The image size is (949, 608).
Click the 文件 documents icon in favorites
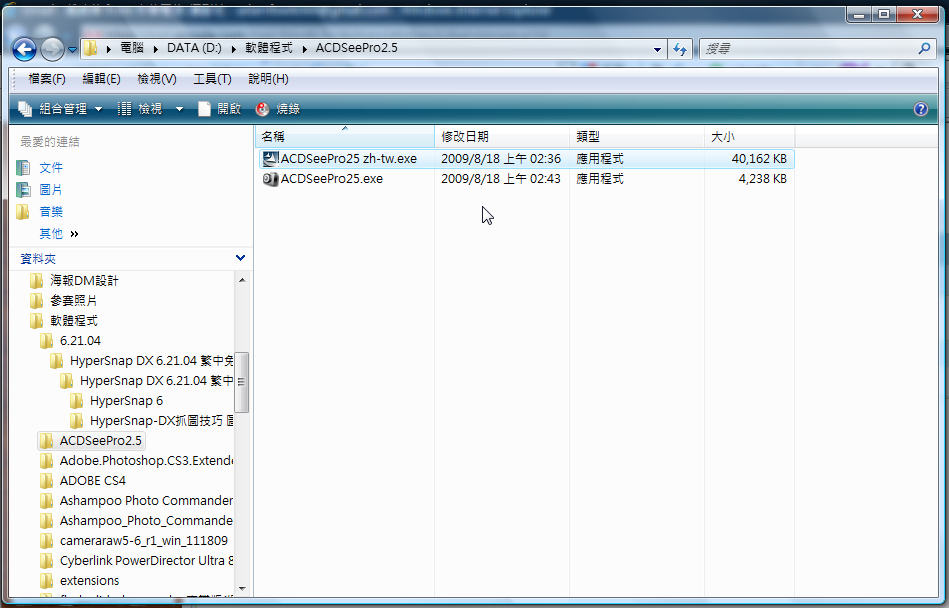click(23, 168)
